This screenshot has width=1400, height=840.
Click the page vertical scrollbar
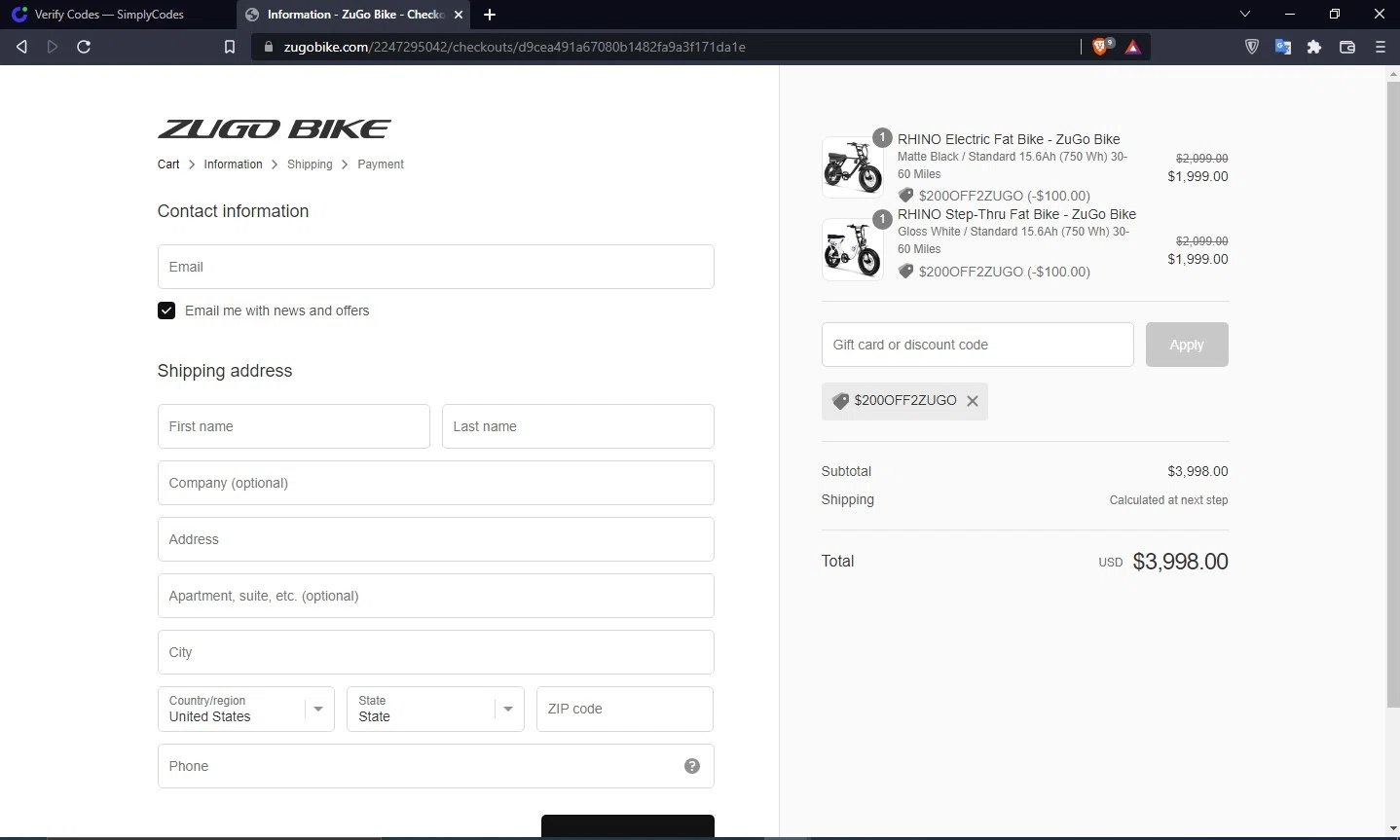point(1392,394)
